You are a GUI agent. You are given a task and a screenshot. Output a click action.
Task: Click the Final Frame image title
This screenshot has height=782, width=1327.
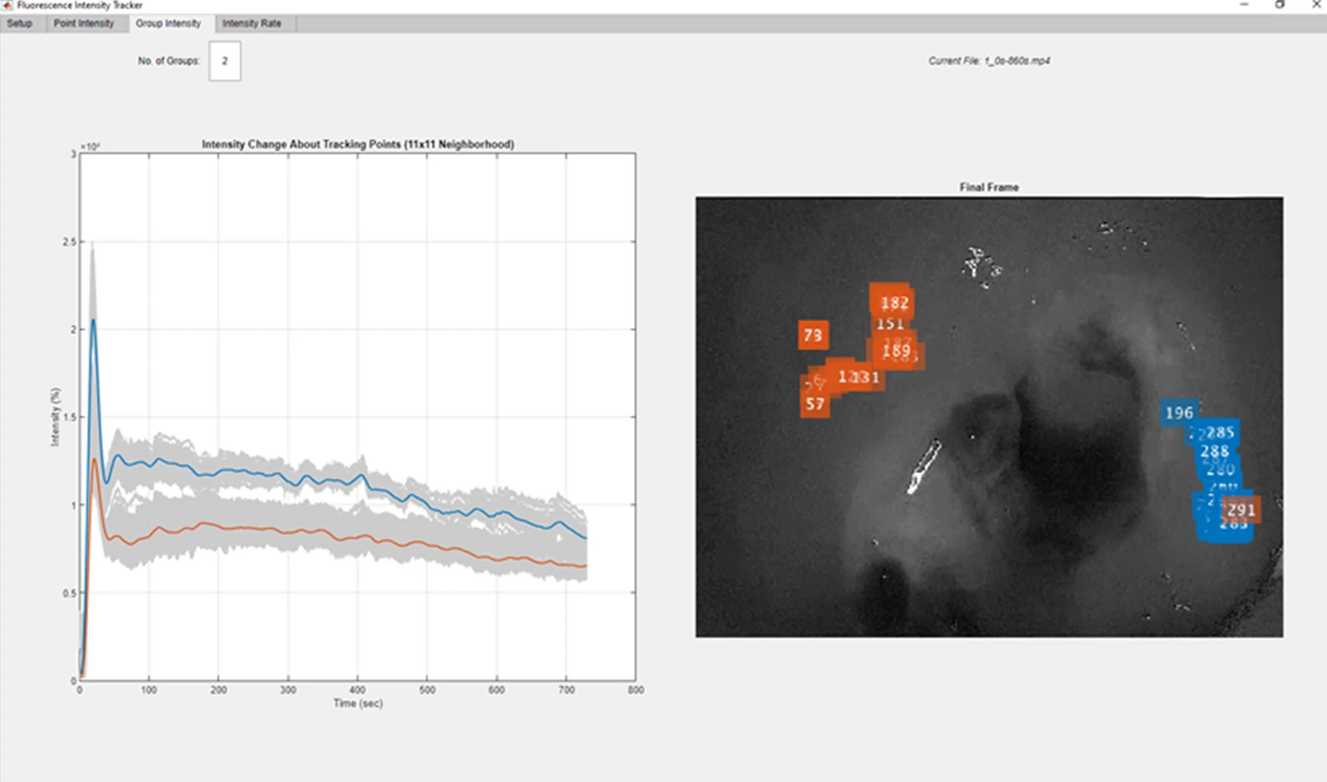point(988,187)
